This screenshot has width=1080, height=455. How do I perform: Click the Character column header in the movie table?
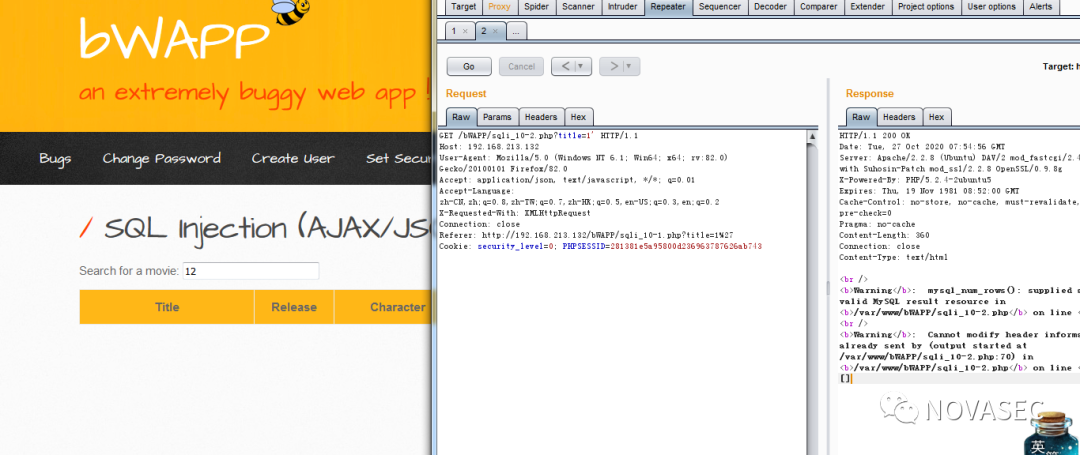click(386, 307)
